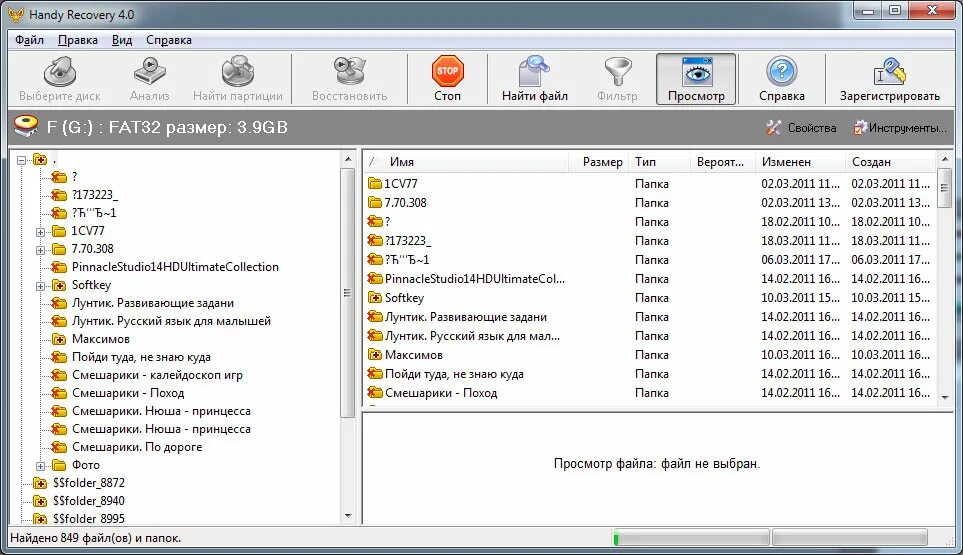Viewport: 963px width, 555px height.
Task: Open disk Properties (Свойства)
Action: [801, 128]
